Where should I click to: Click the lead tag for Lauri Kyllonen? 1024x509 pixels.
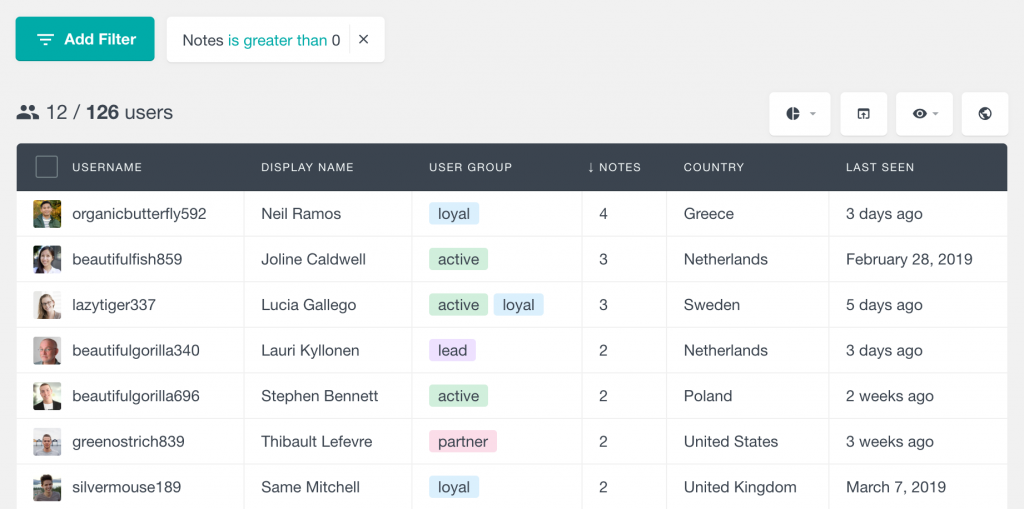[453, 351]
